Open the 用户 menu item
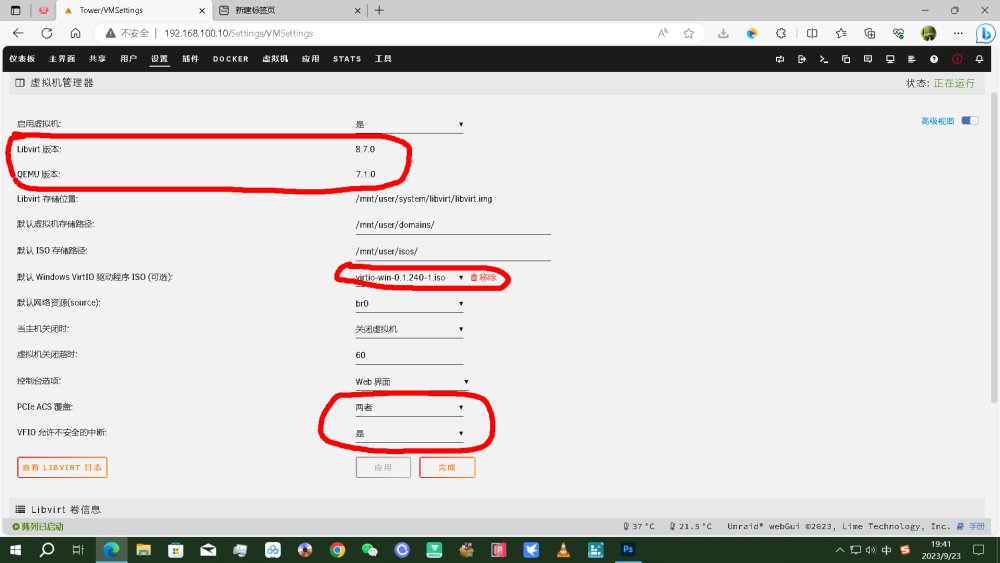The height and width of the screenshot is (563, 1000). pos(129,59)
